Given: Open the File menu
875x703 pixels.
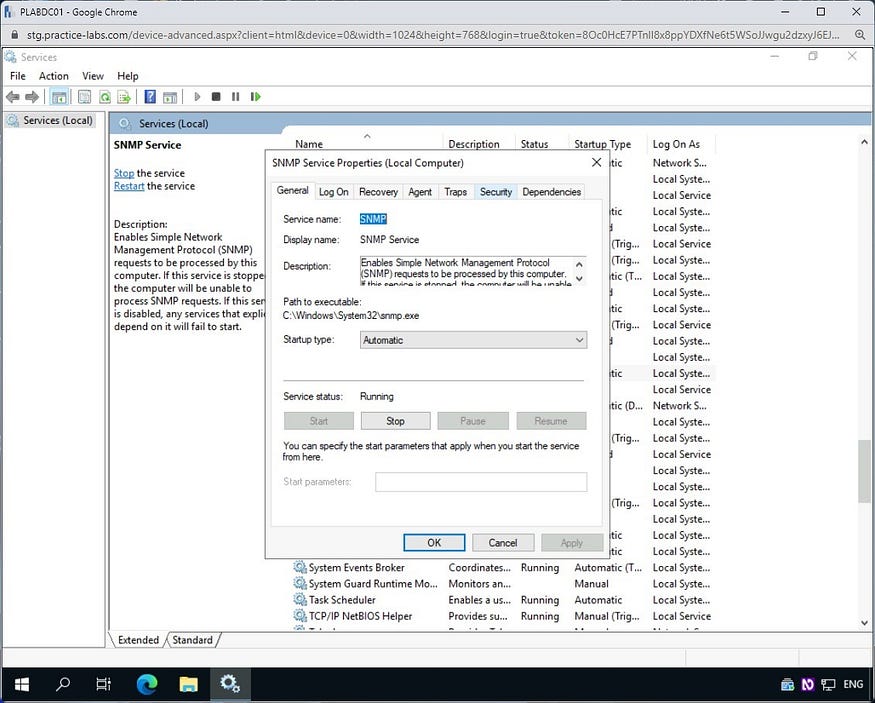Looking at the screenshot, I should (18, 76).
